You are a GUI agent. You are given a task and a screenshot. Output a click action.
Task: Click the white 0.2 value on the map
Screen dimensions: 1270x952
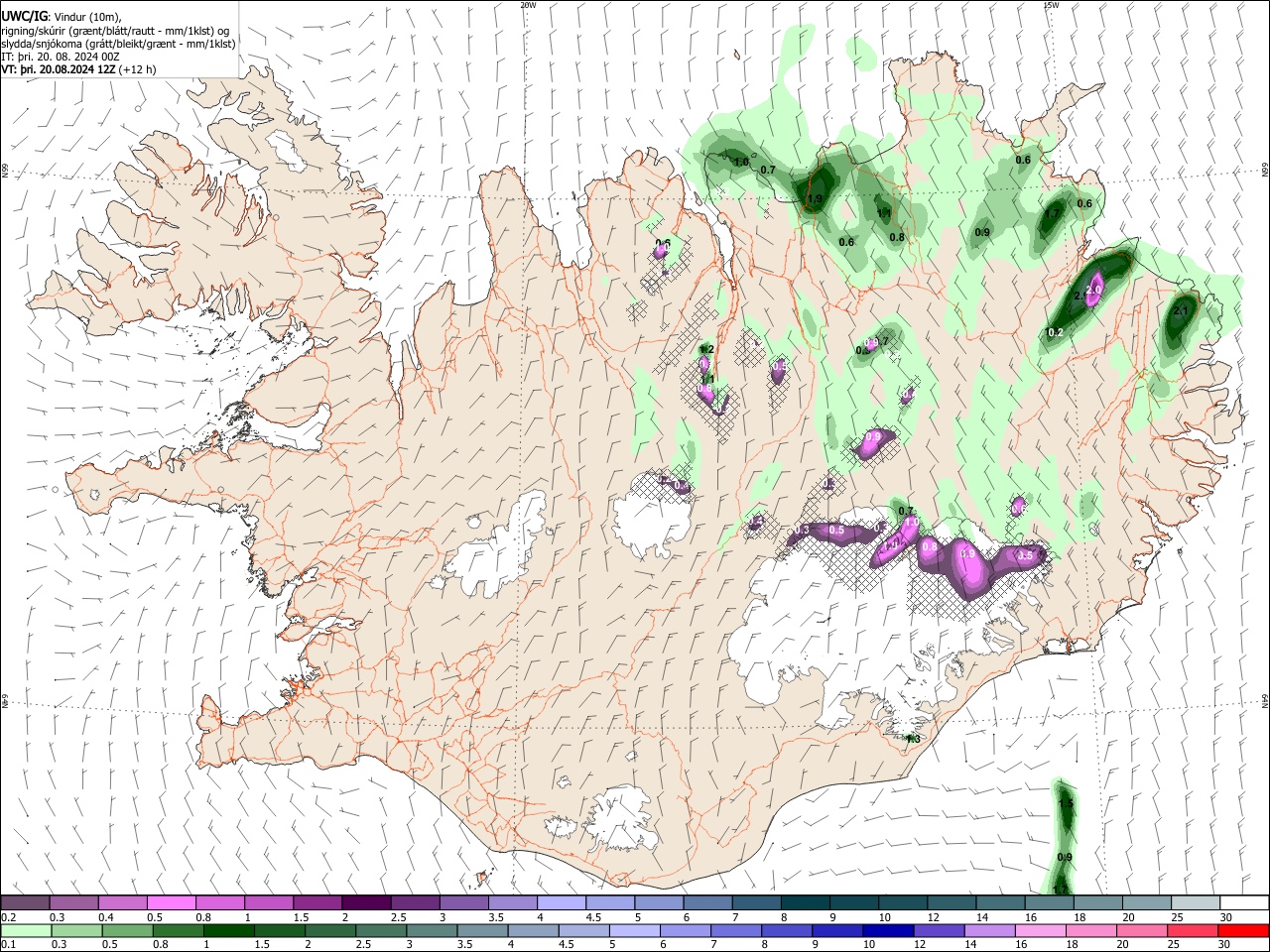coord(1056,332)
